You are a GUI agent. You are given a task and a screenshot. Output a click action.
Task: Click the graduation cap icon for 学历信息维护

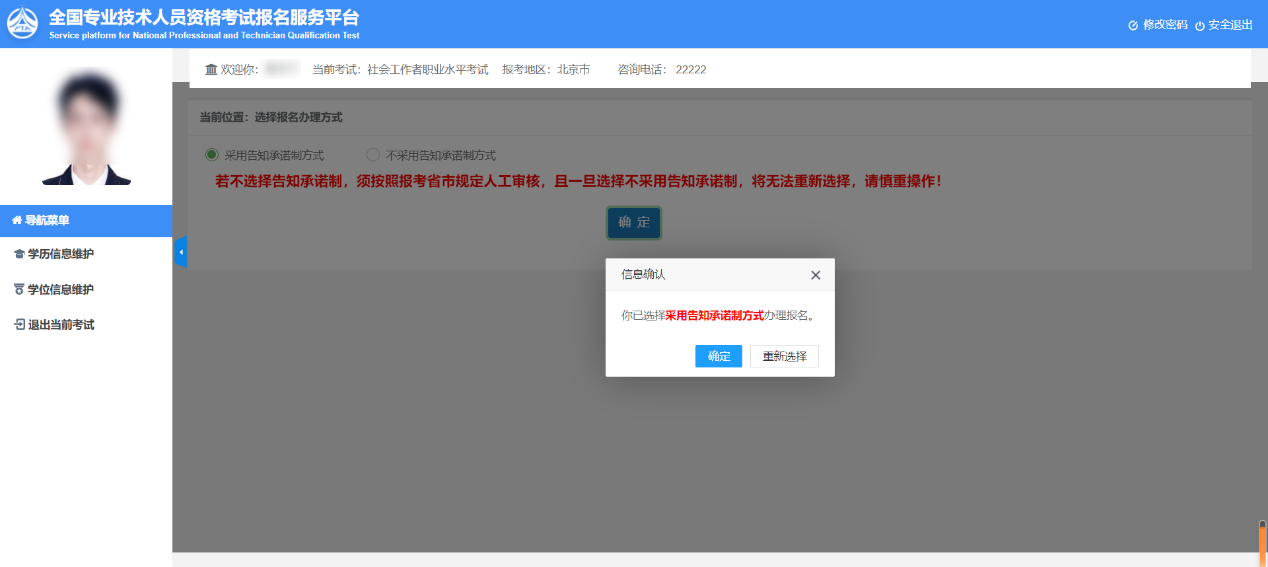point(18,255)
